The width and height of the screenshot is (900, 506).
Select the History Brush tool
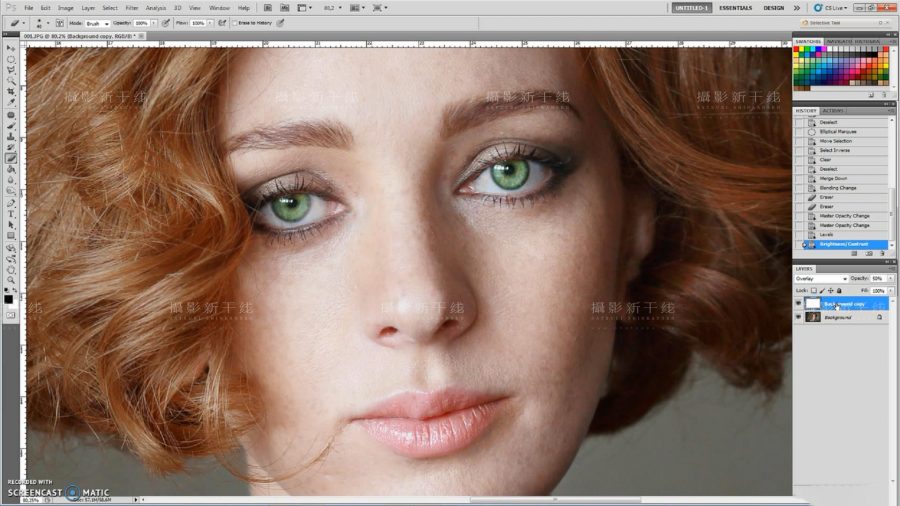(x=11, y=147)
